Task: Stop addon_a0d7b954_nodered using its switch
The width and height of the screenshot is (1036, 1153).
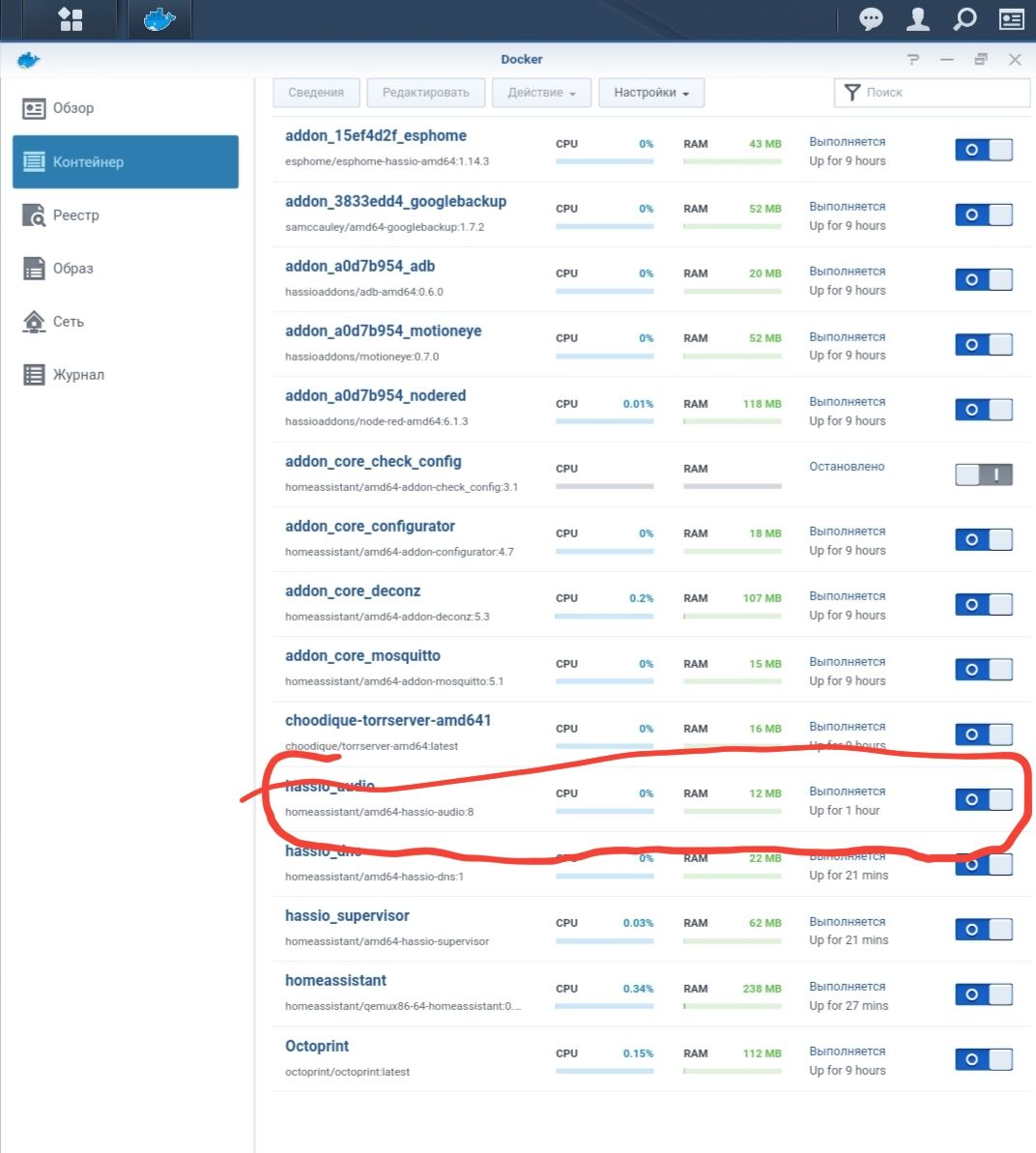Action: click(x=984, y=410)
